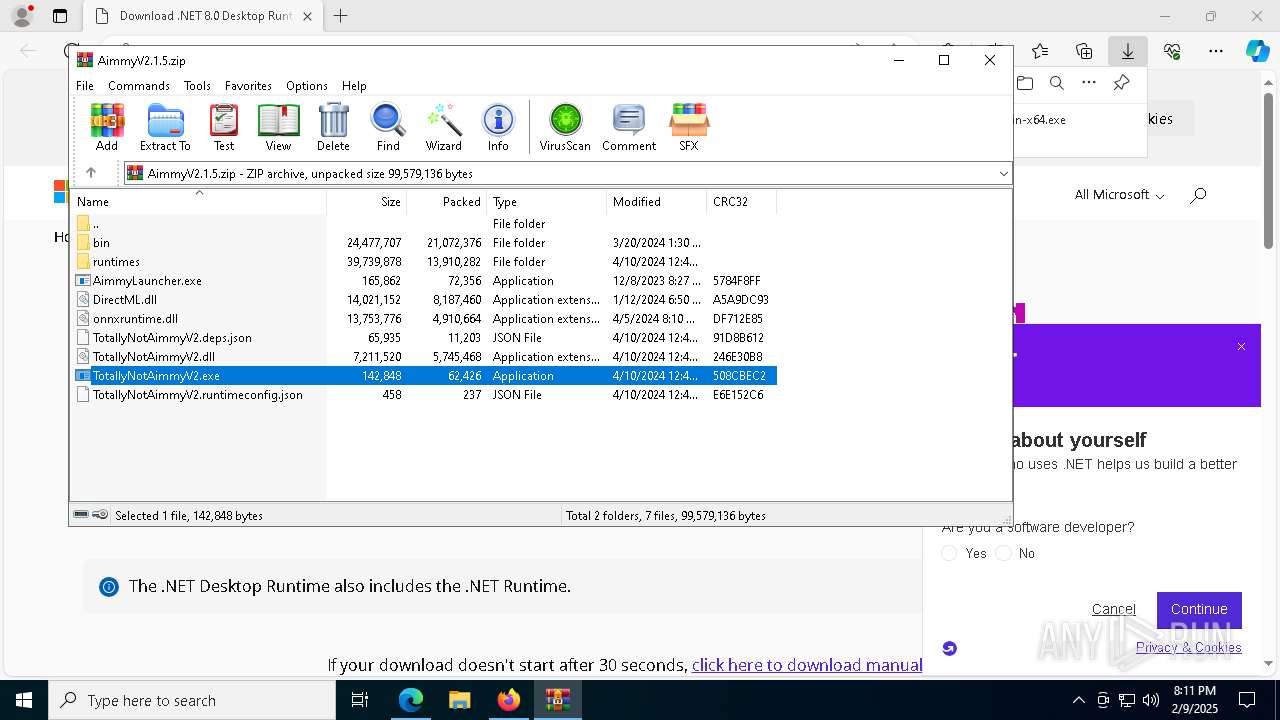
Task: Sort by the Size column header
Action: coord(366,201)
